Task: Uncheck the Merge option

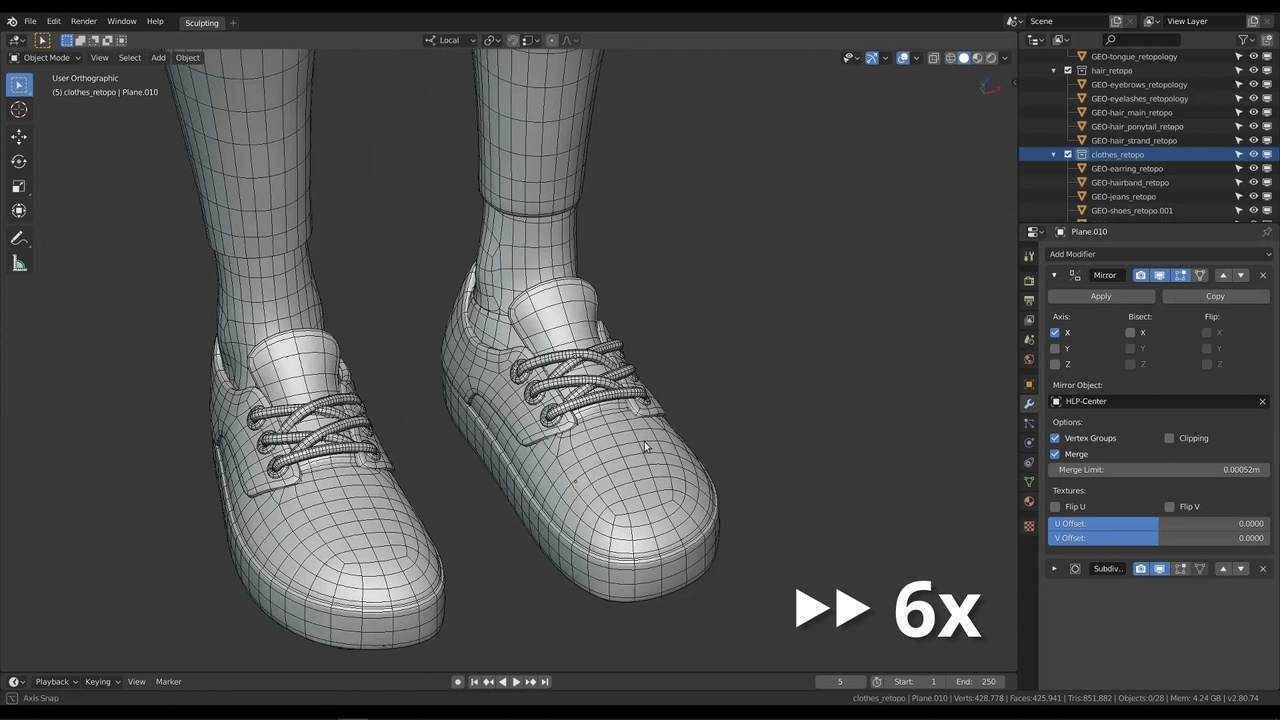Action: [x=1055, y=454]
